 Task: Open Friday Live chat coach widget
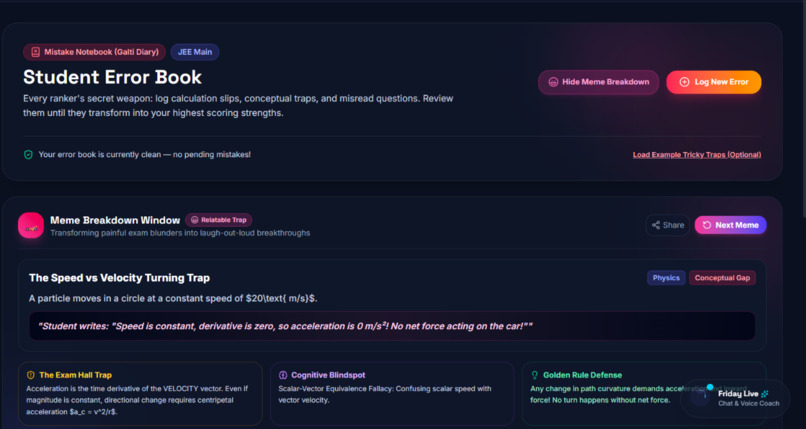[x=735, y=398]
